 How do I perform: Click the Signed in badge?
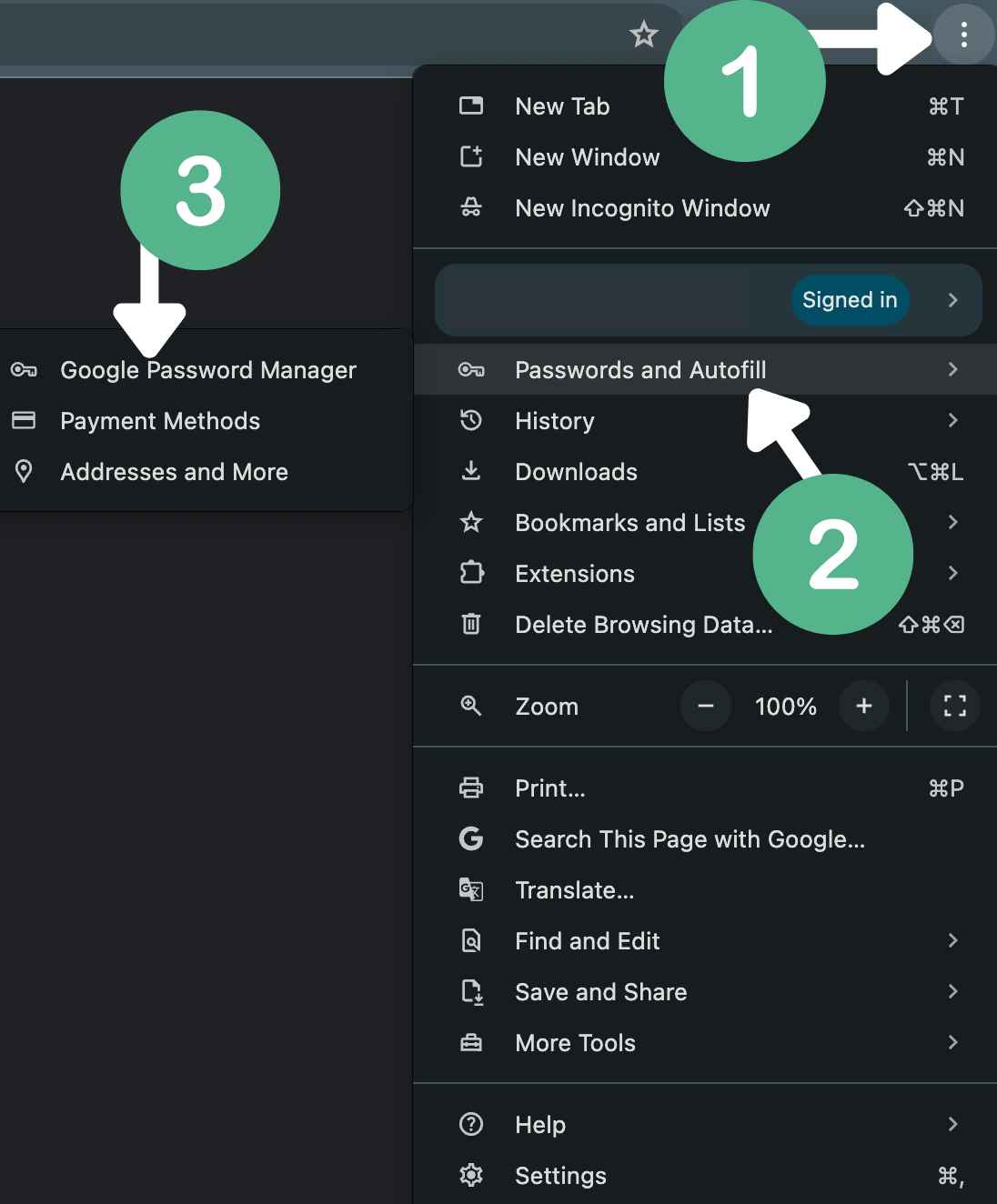coord(850,300)
